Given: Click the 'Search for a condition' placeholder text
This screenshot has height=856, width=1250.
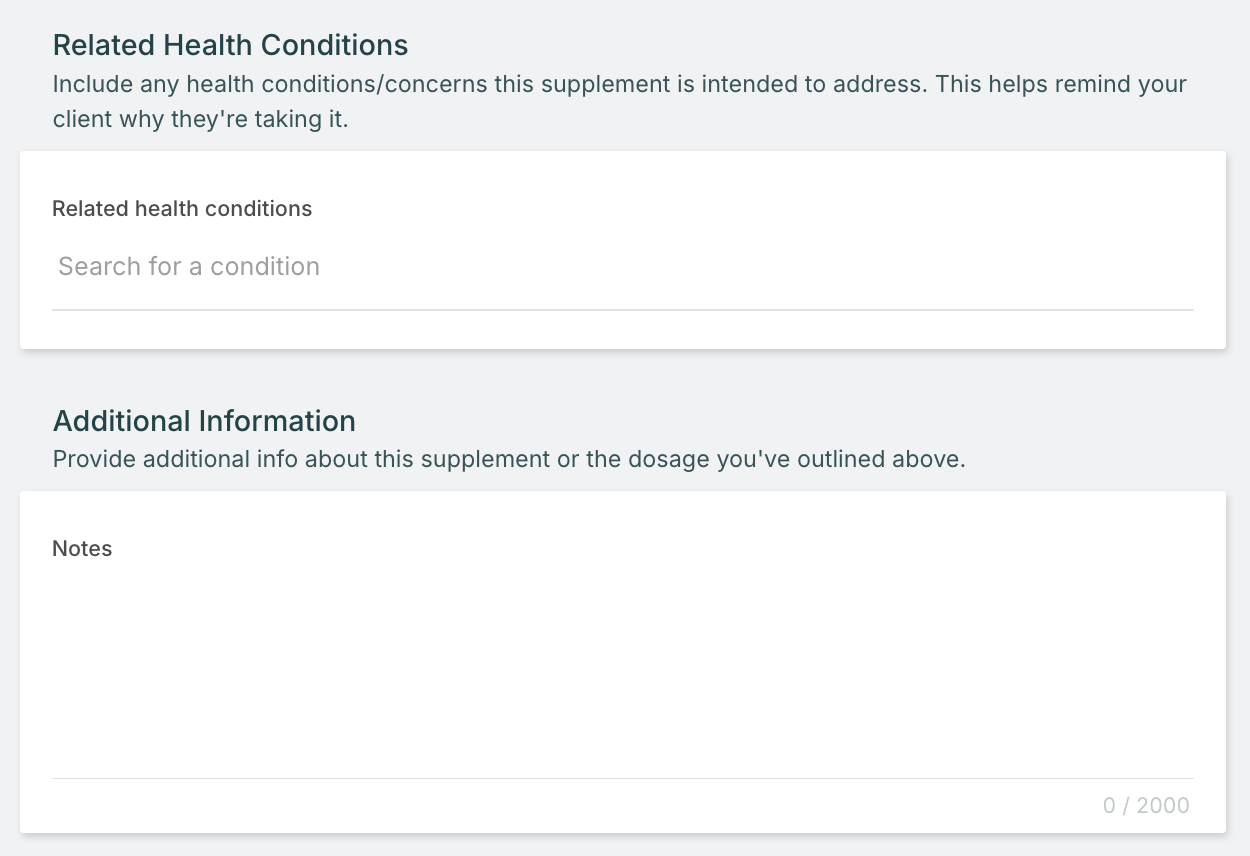Looking at the screenshot, I should tap(189, 267).
